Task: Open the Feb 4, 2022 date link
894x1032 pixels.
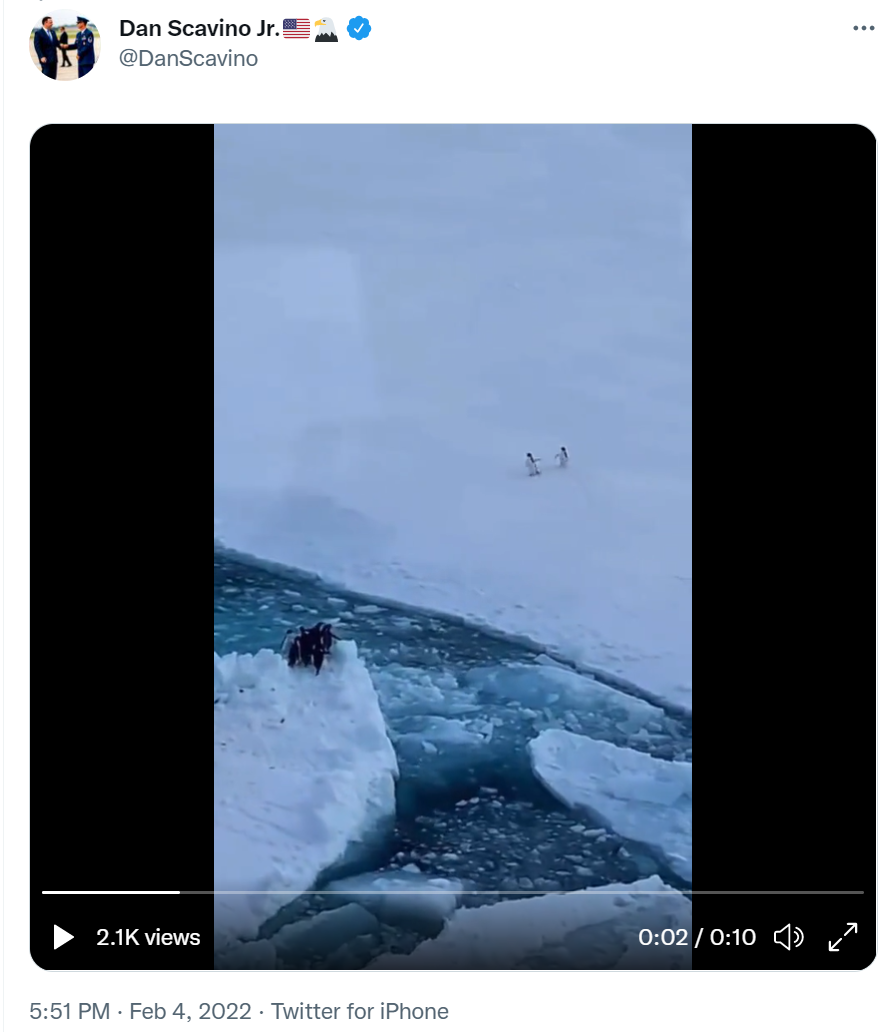Action: (x=190, y=1011)
